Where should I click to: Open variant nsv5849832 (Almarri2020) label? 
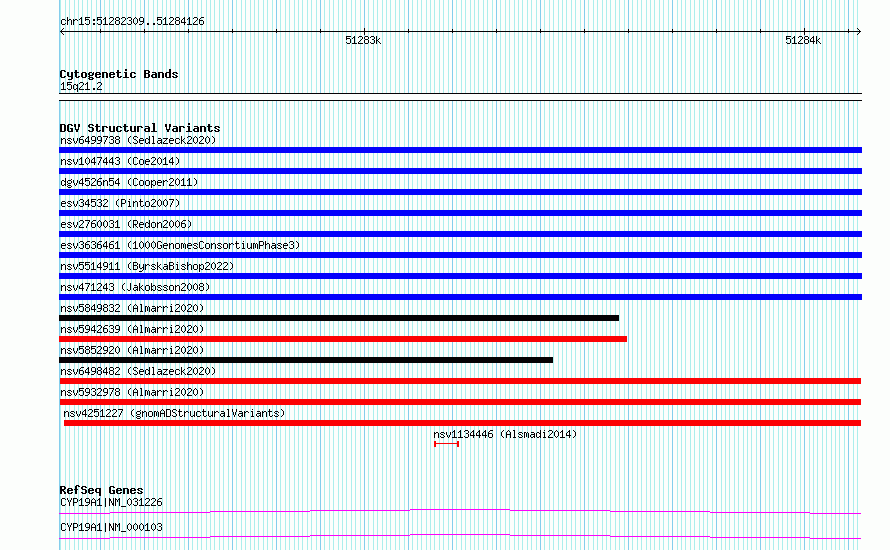(x=132, y=308)
